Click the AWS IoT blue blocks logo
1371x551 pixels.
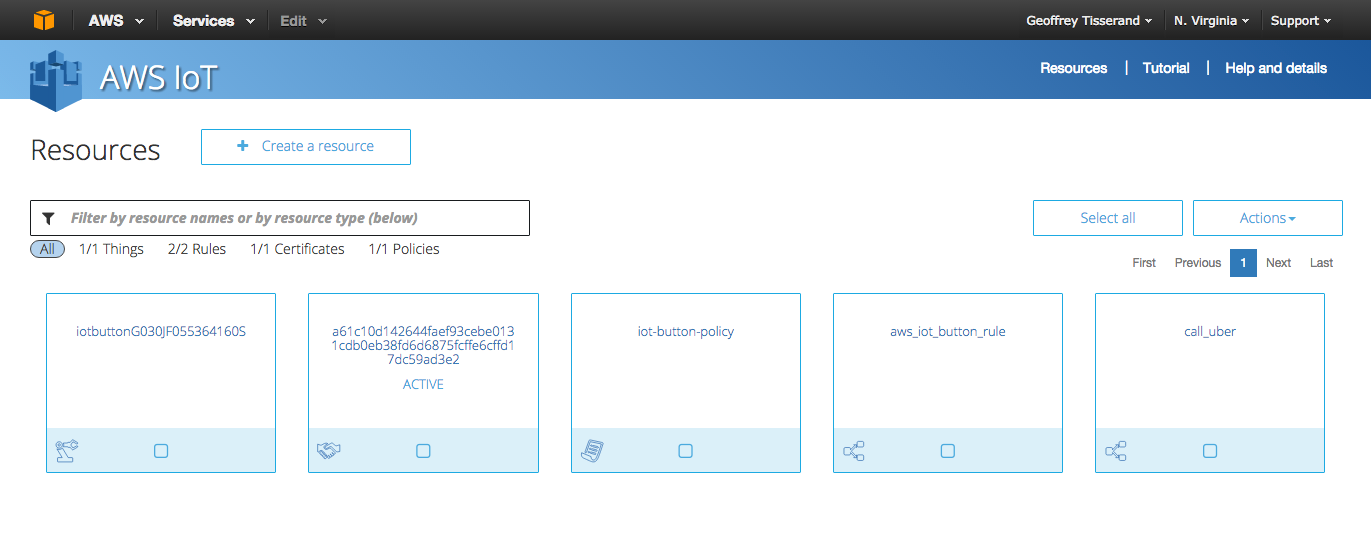click(55, 79)
